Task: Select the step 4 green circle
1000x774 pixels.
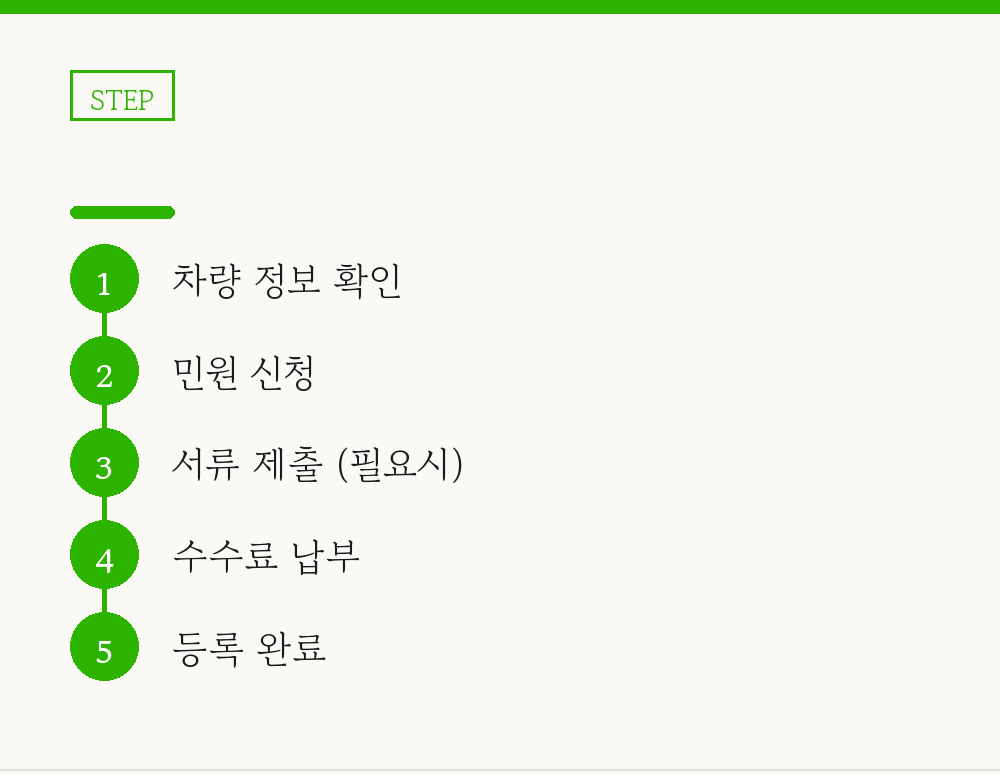Action: 104,555
